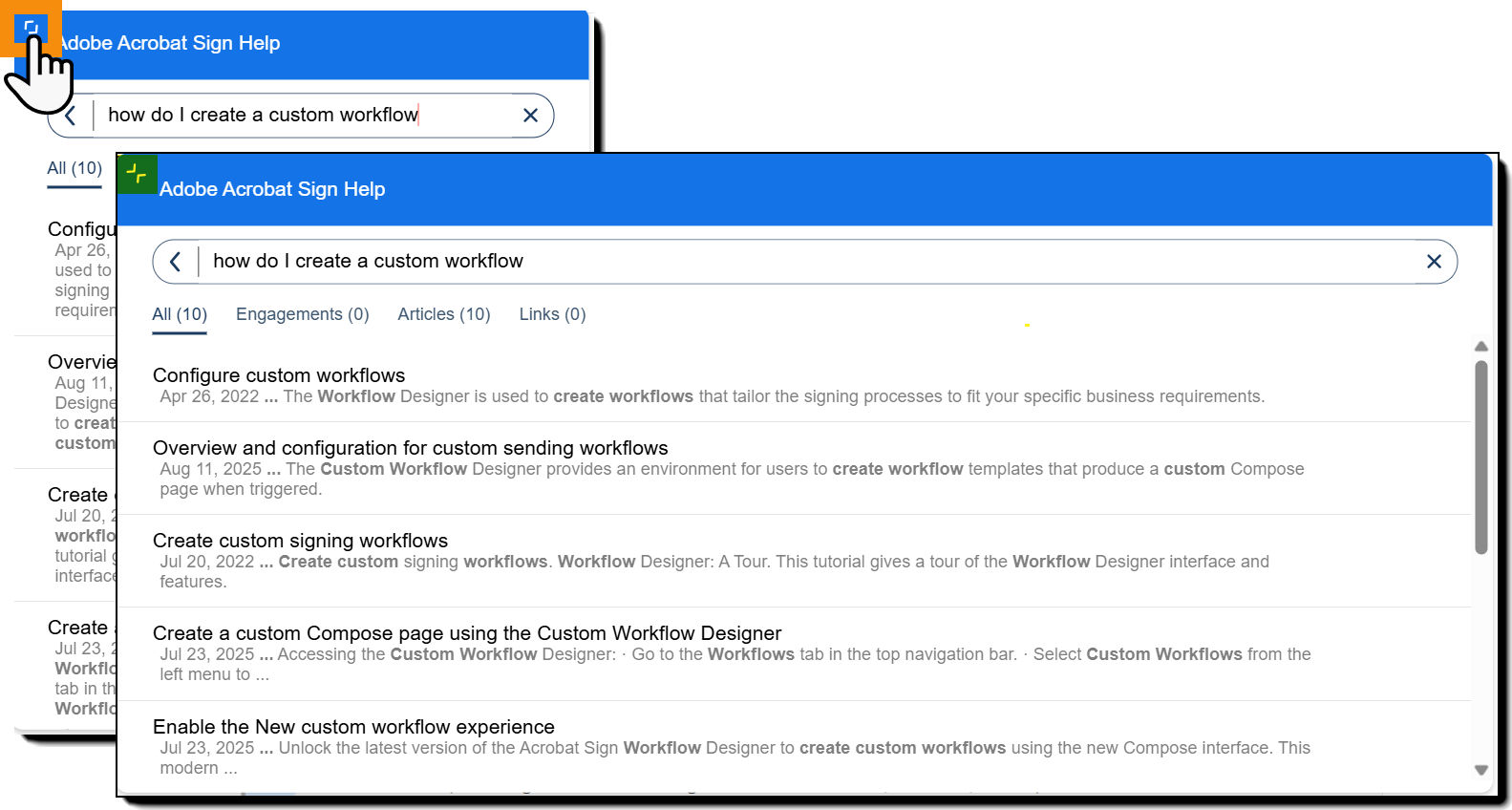Click the collapse icon in the expanded help window
Image resolution: width=1512 pixels, height=810 pixels.
point(138,174)
